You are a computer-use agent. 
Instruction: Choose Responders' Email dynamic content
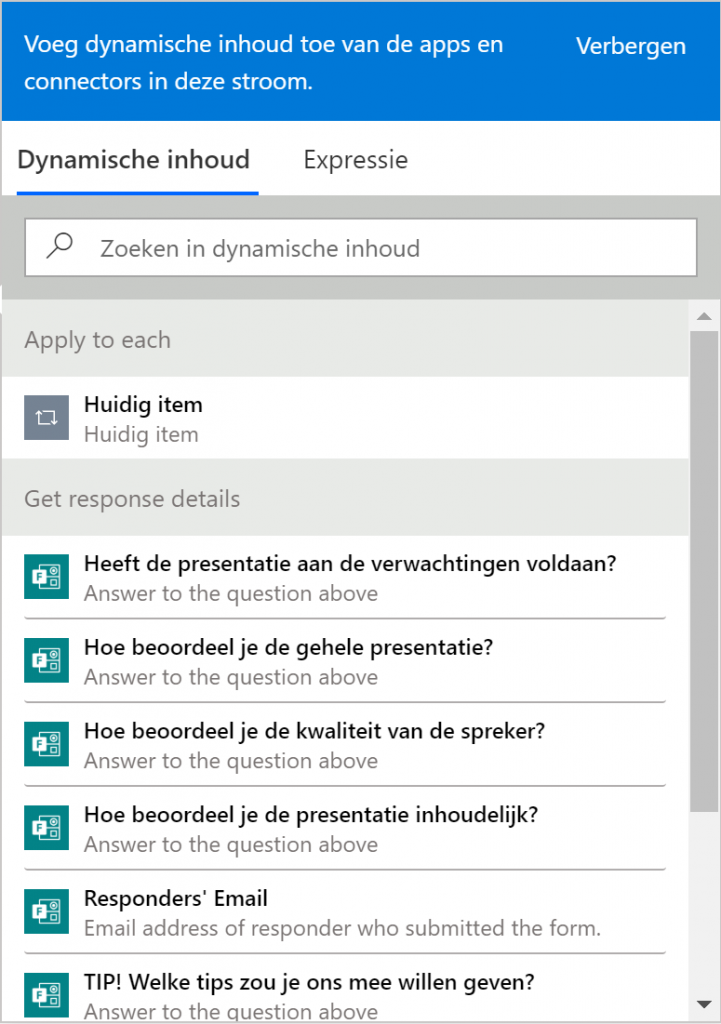(345, 912)
